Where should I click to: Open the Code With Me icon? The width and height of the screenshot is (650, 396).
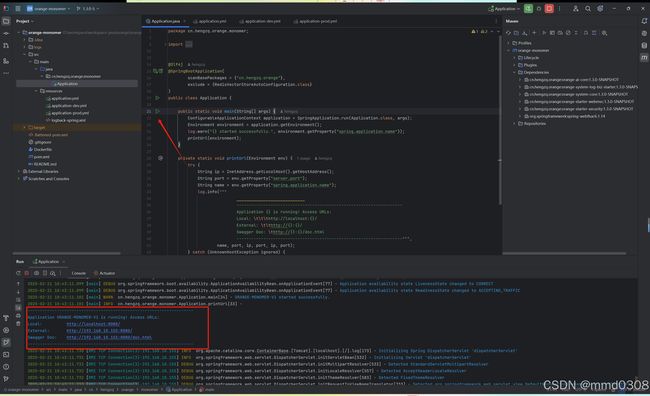point(575,8)
